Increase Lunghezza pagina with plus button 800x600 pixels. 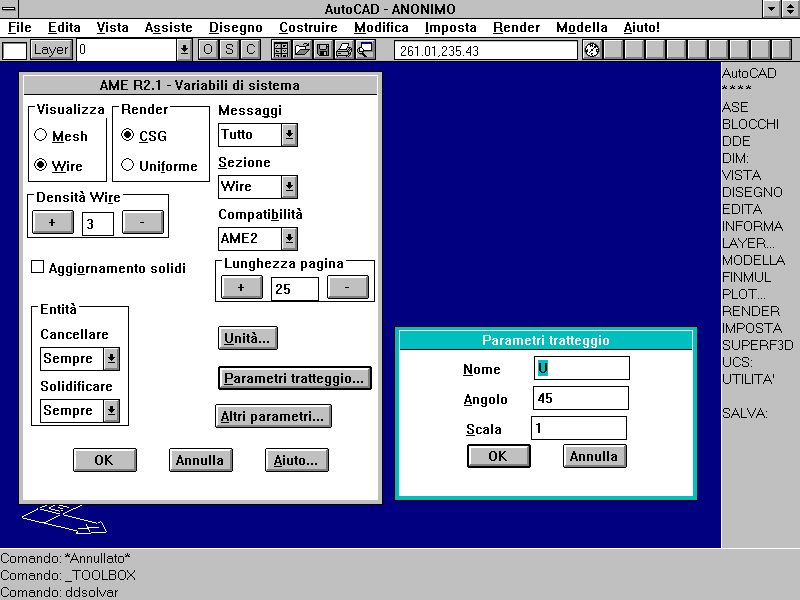pos(242,288)
